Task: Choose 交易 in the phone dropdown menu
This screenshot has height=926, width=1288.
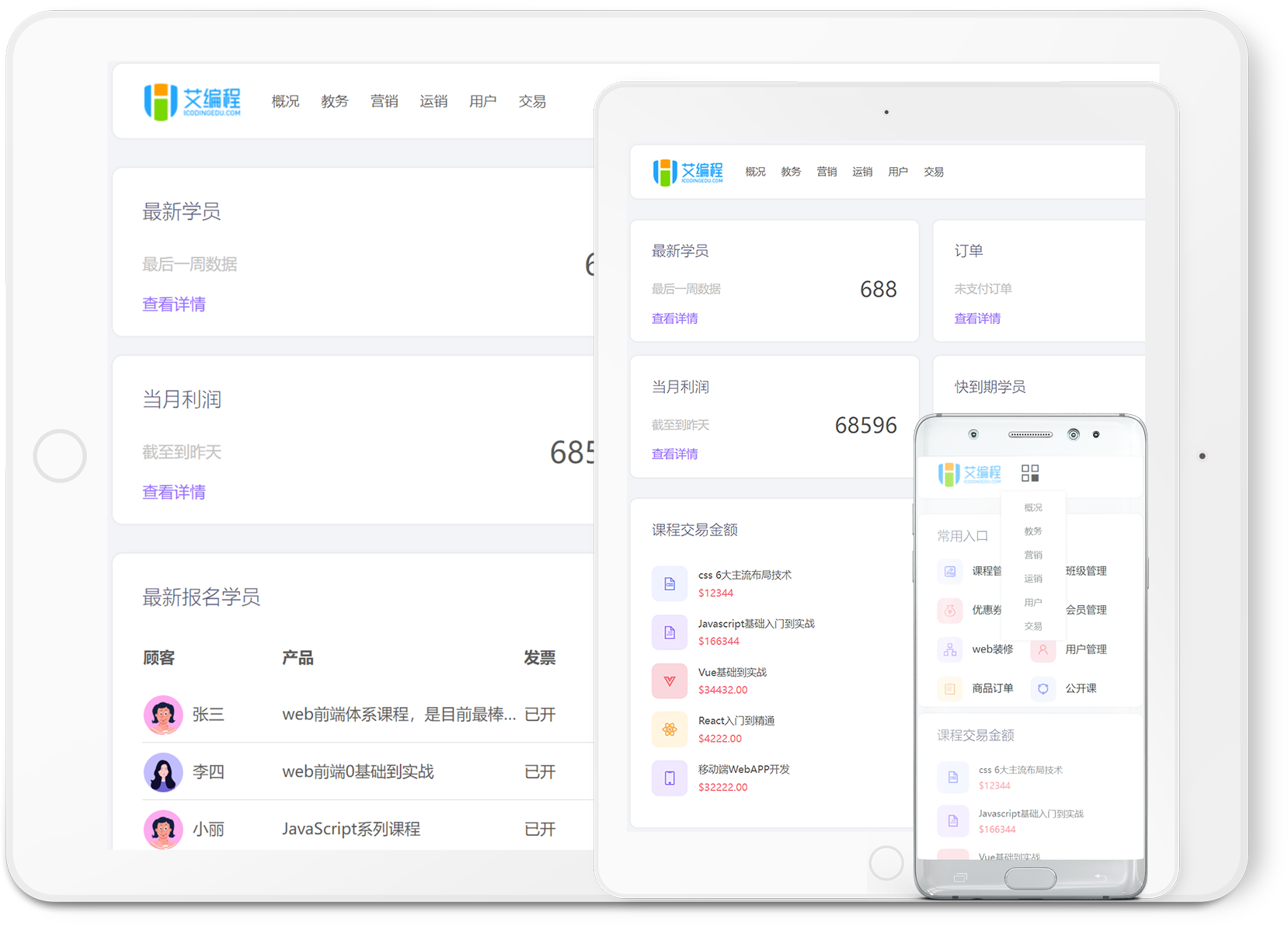Action: pos(1033,626)
